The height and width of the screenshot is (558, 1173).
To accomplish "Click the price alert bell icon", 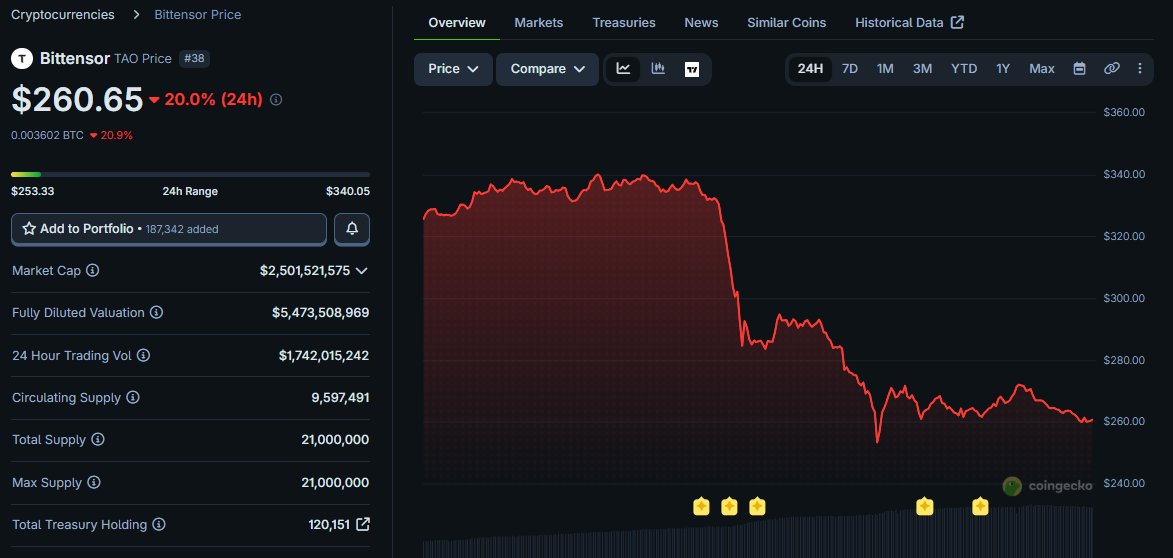I will point(352,229).
